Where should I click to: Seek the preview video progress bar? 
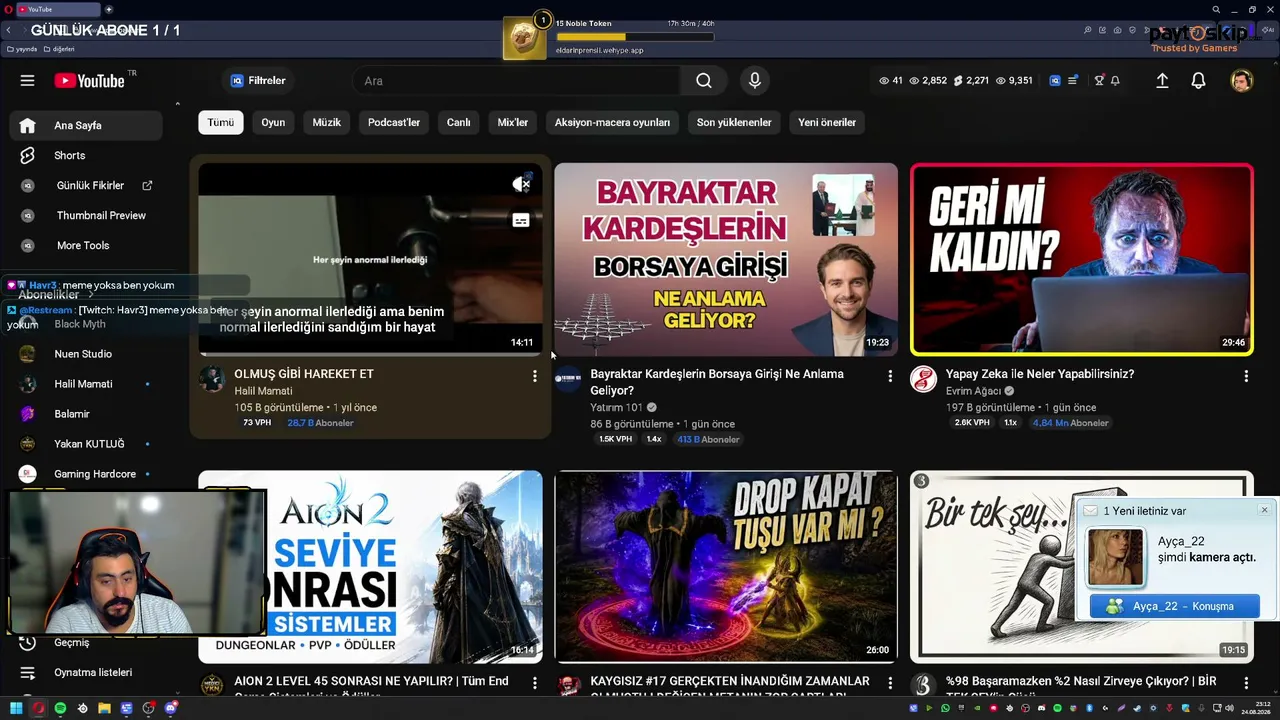coord(370,354)
